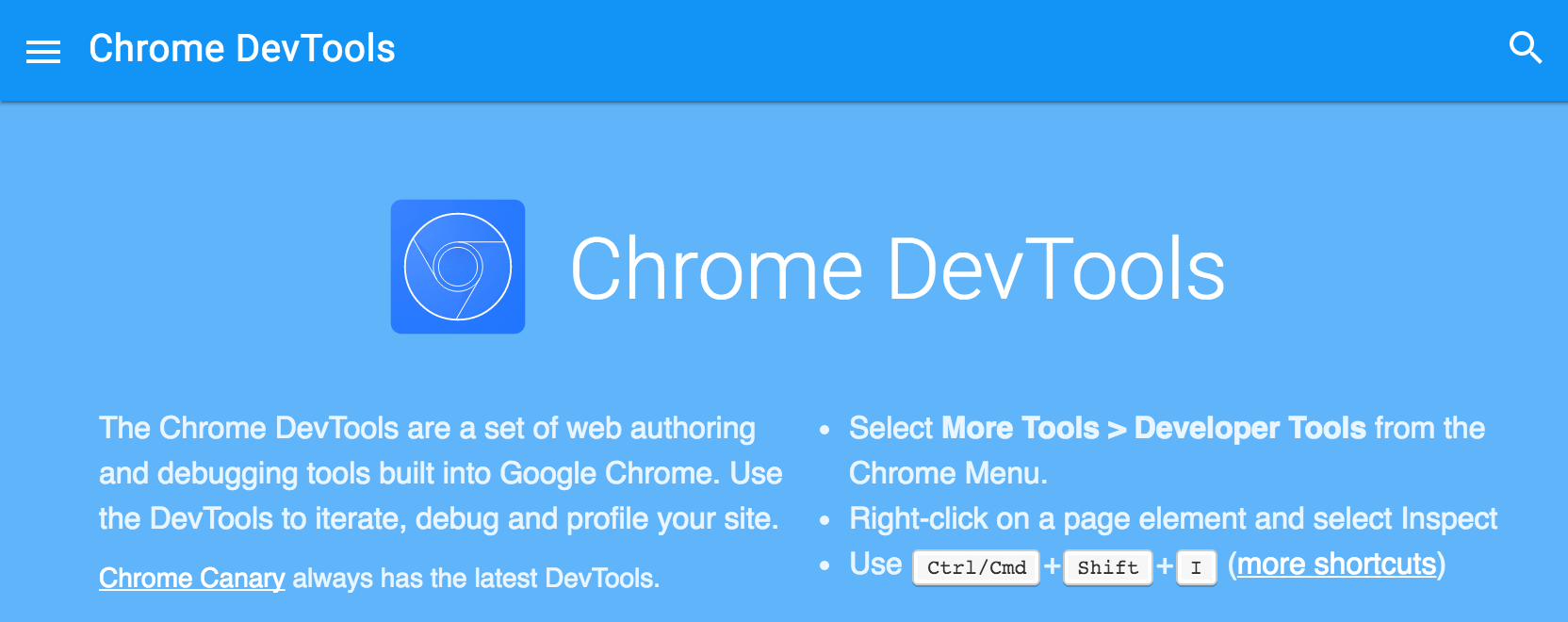The width and height of the screenshot is (1568, 622).
Task: Click the Ctrl/Cmd key badge
Action: tap(976, 567)
